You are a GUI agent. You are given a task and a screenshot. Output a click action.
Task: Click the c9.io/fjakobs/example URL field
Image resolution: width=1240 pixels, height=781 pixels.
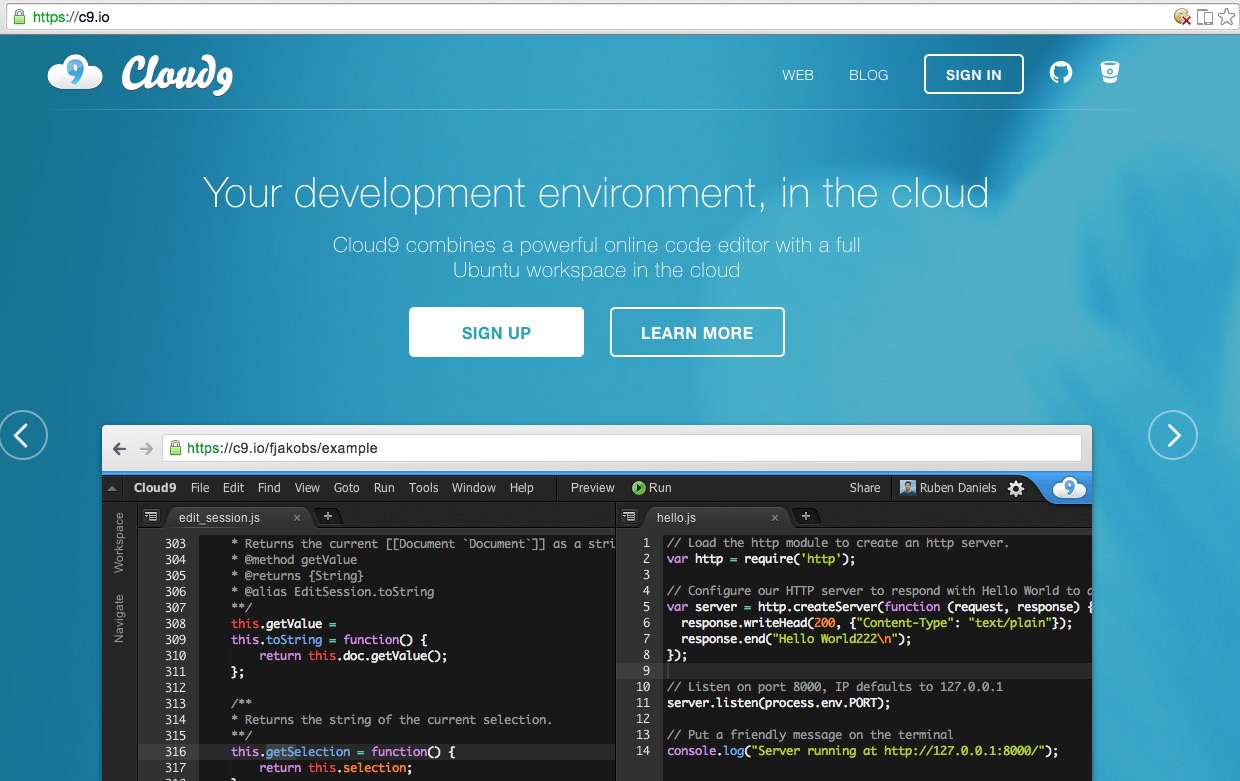click(x=622, y=448)
